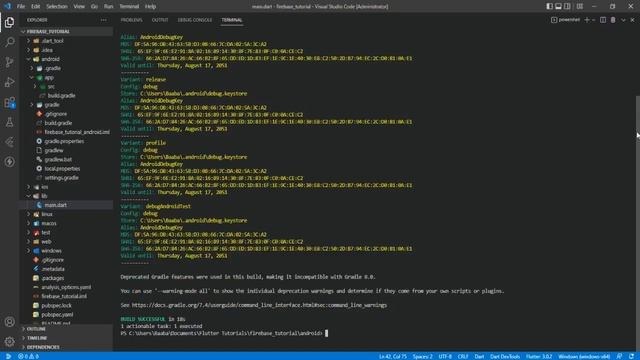
Task: Open the Edit menu
Action: coord(36,7)
